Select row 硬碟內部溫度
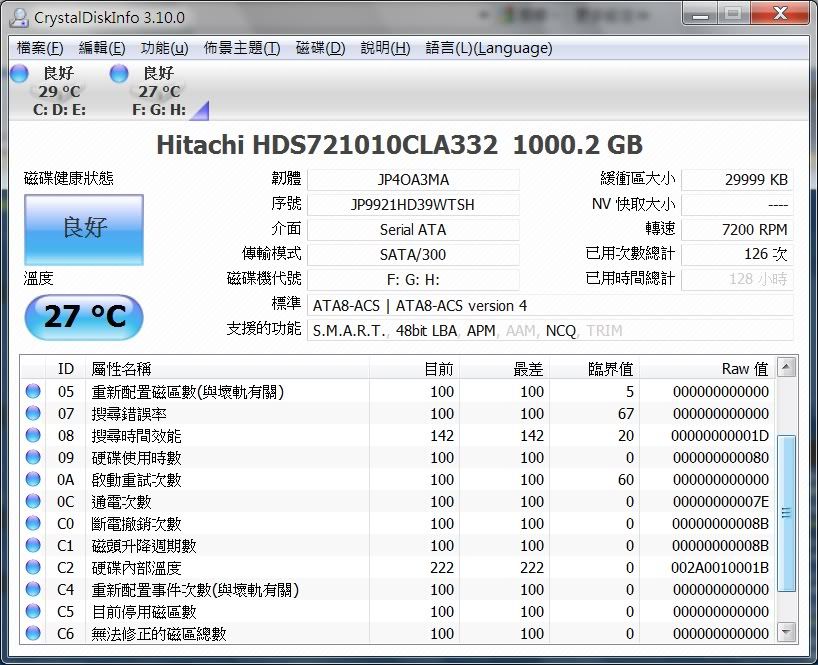 (x=398, y=567)
